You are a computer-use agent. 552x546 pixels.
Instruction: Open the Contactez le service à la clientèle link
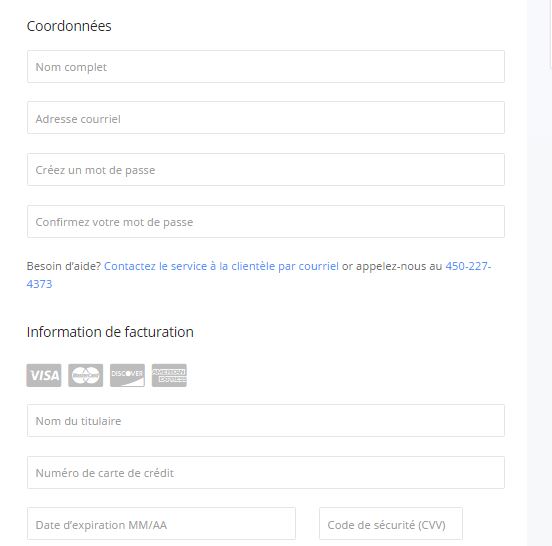click(x=221, y=266)
